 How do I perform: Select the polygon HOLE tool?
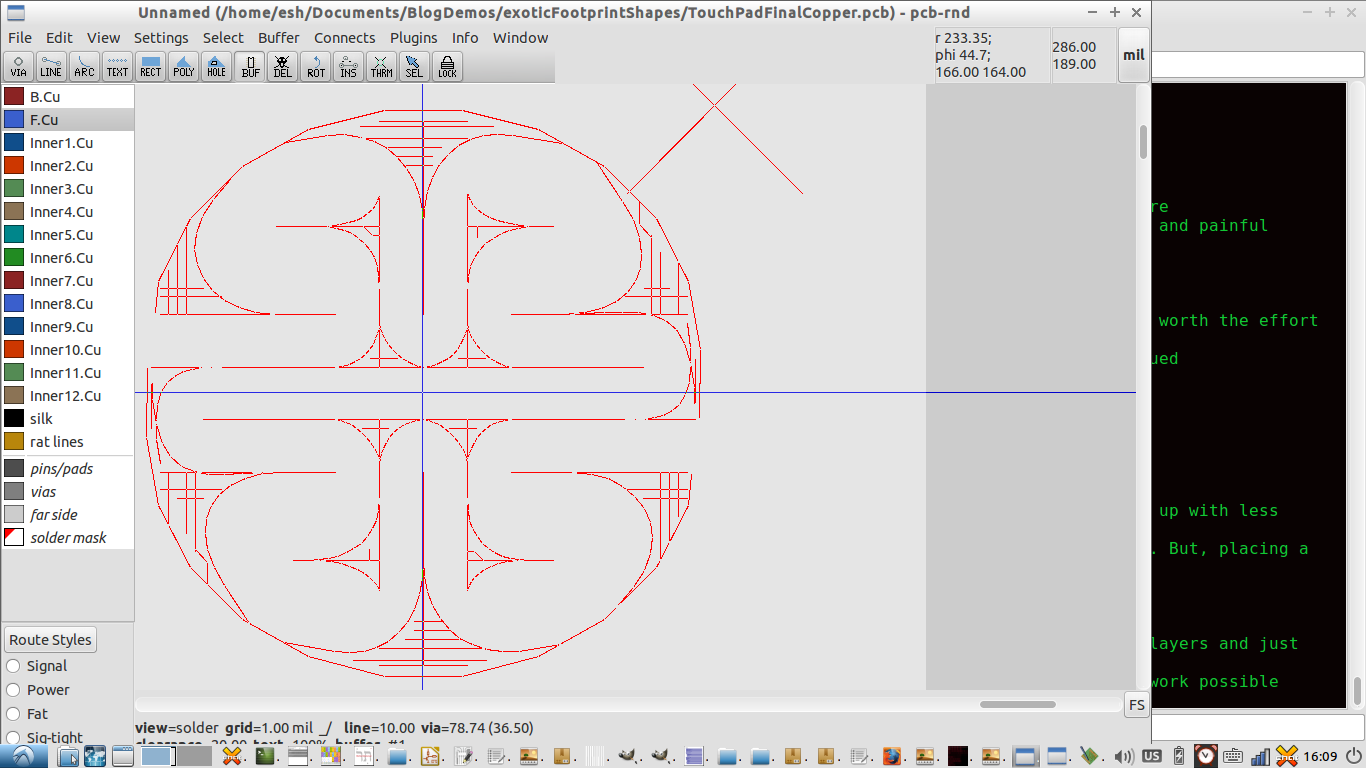(216, 67)
